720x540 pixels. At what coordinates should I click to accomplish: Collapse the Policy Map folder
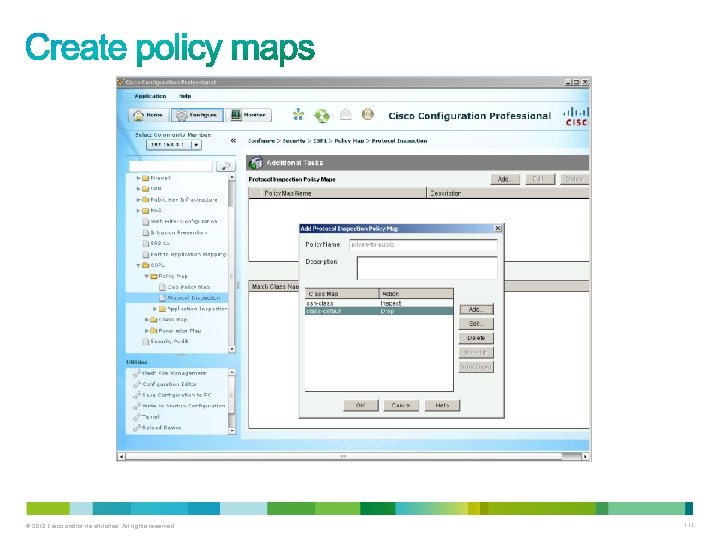point(146,276)
